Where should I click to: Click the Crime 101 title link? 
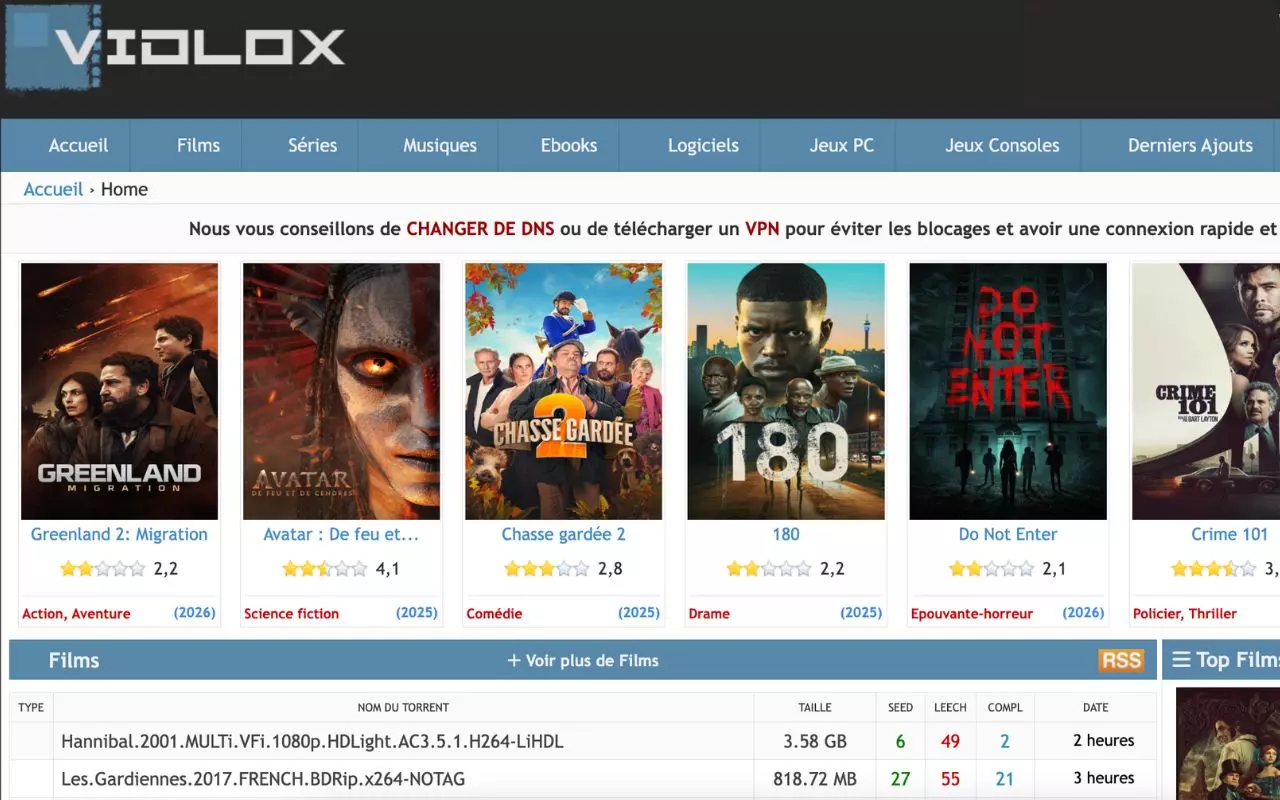(1229, 535)
